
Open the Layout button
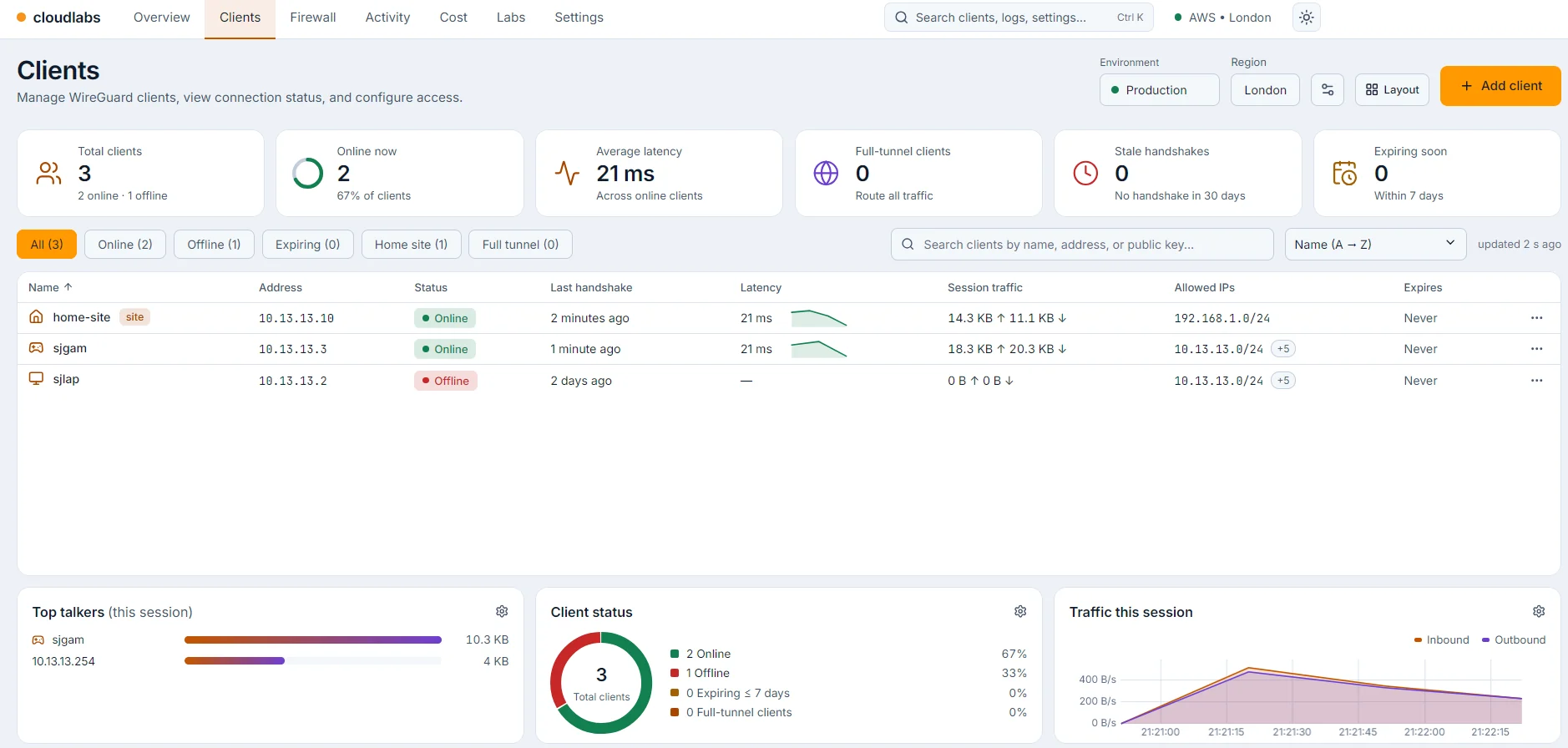pyautogui.click(x=1392, y=90)
